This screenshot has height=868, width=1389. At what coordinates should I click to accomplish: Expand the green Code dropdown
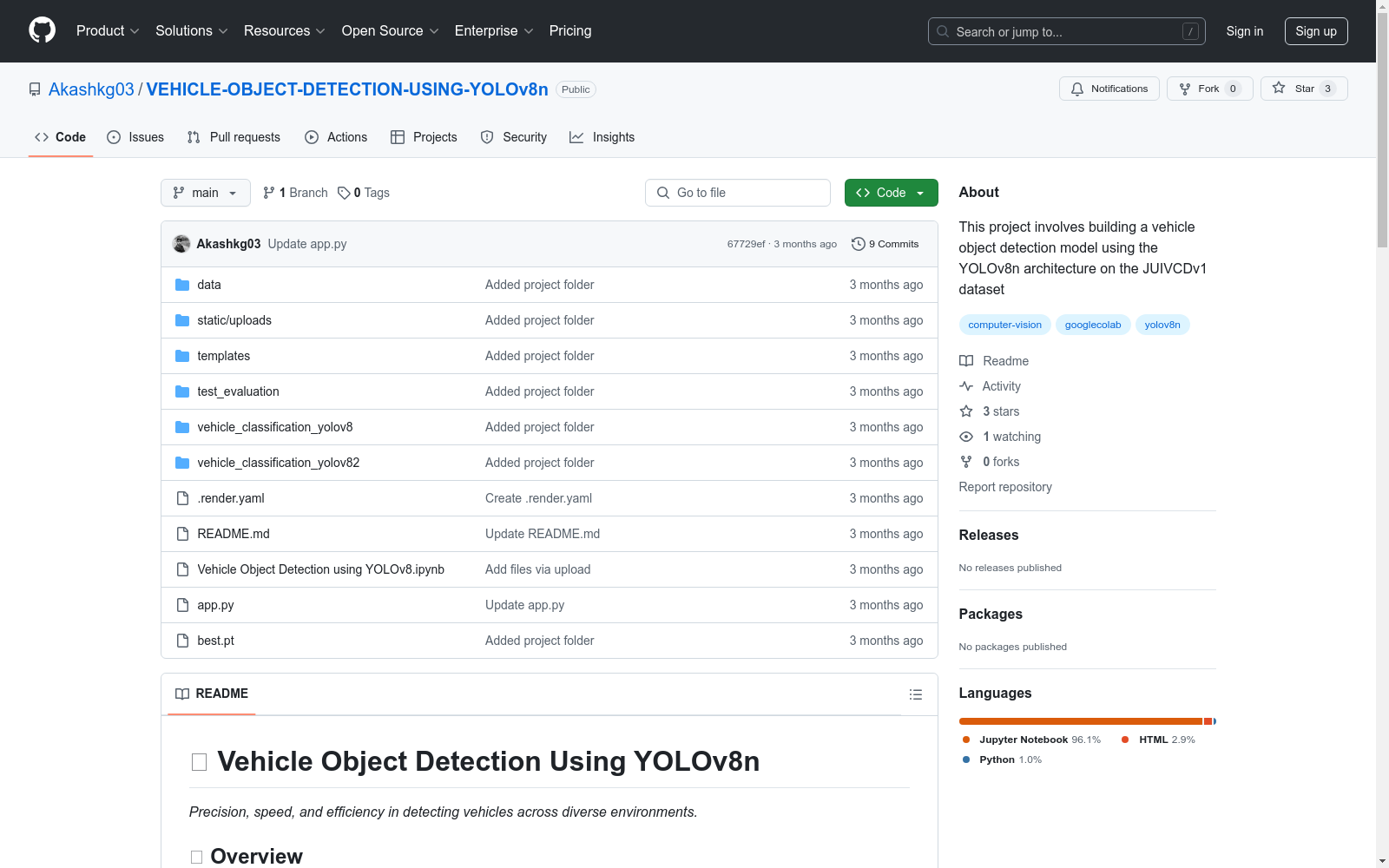point(891,193)
